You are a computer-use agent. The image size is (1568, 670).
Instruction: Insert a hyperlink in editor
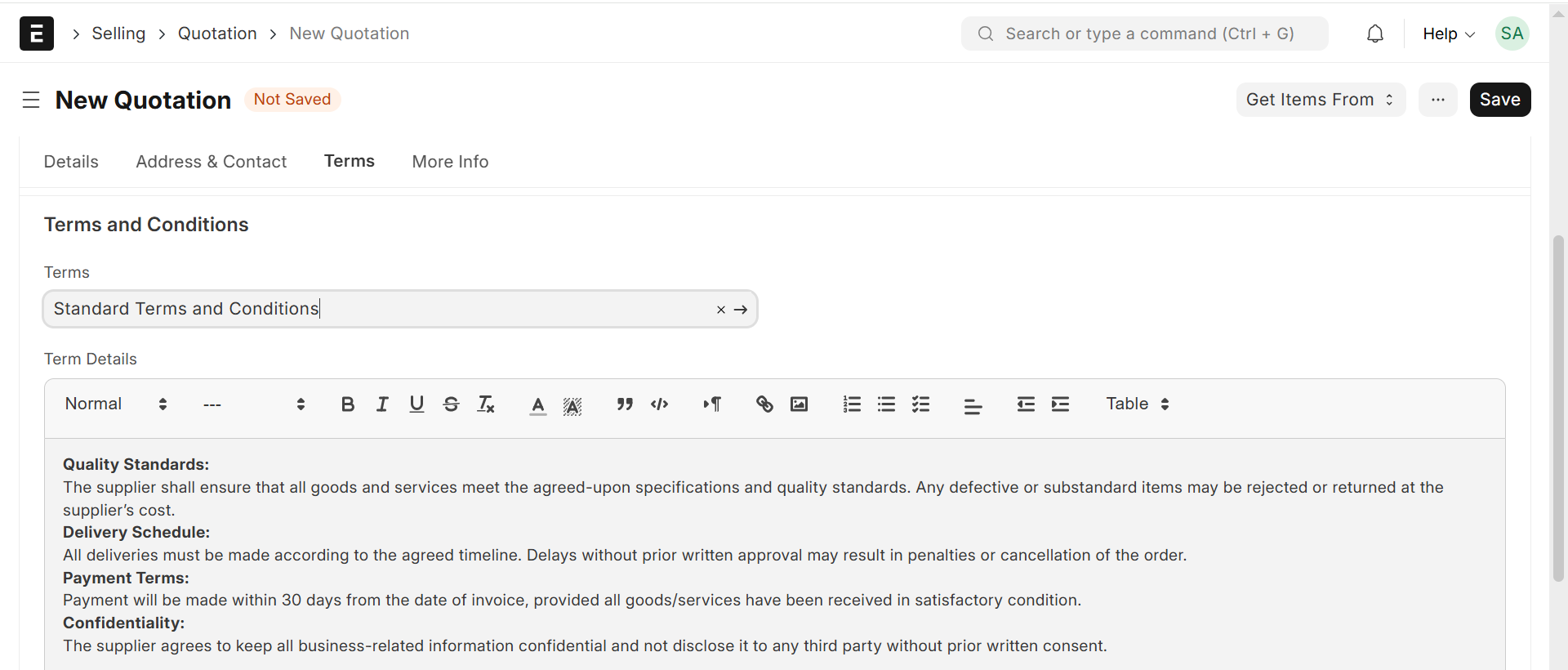[764, 404]
